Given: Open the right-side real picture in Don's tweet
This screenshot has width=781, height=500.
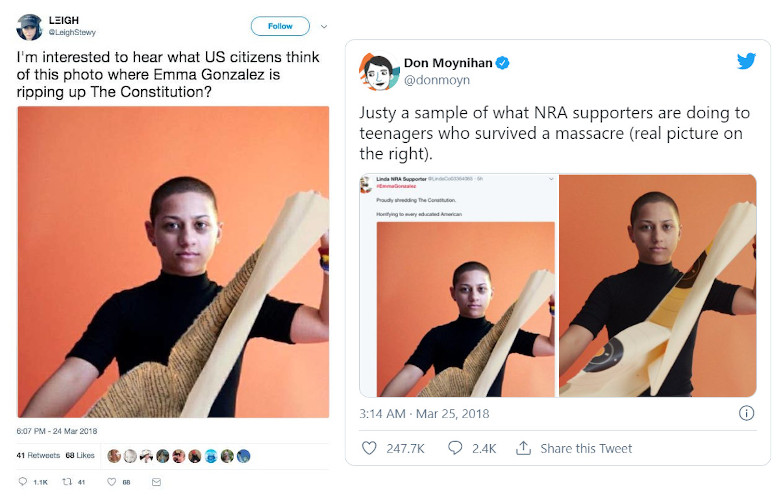Looking at the screenshot, I should click(x=657, y=285).
